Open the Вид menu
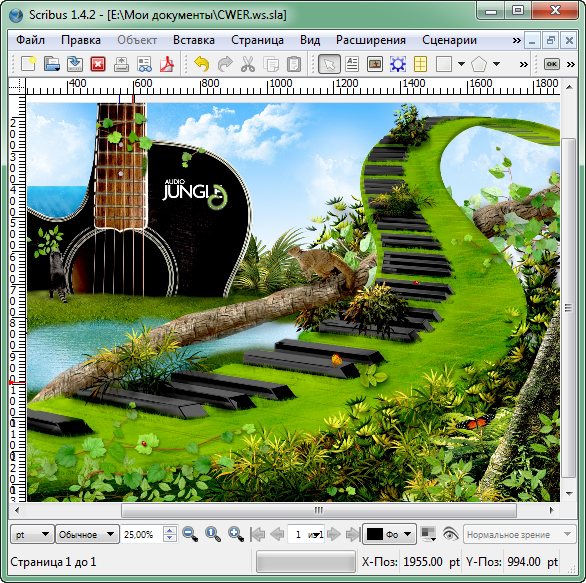Viewport: 586px width, 583px height. click(310, 40)
